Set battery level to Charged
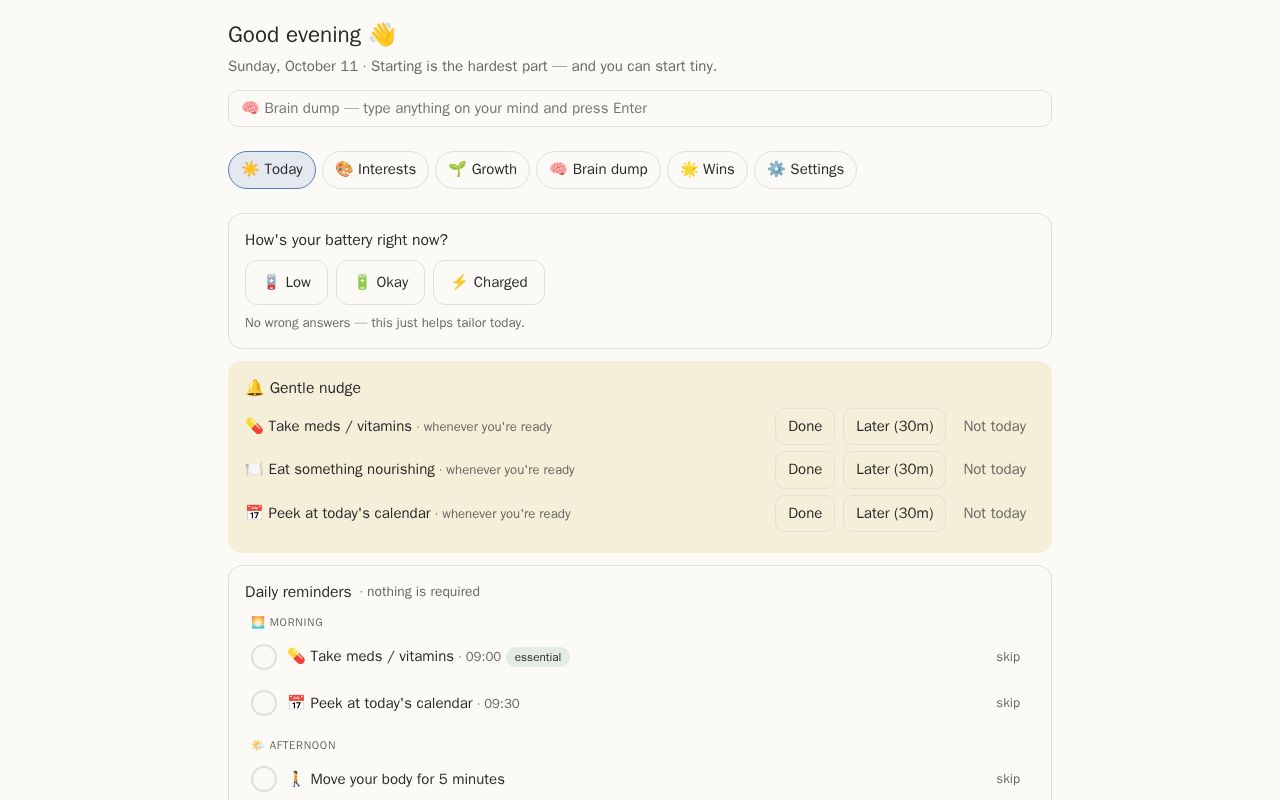The image size is (1280, 800). click(x=489, y=282)
